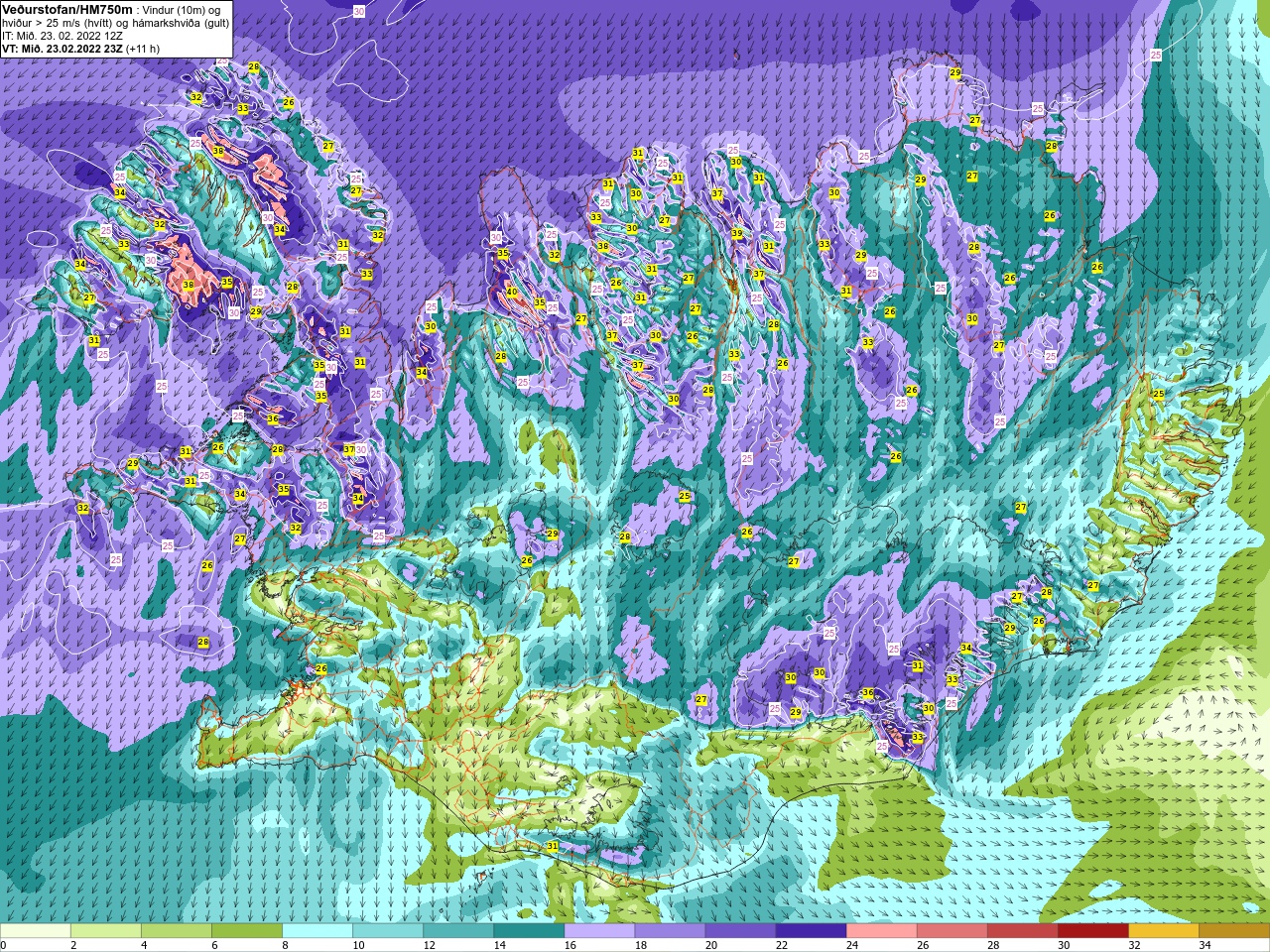Click the legend tick label 34

click(1205, 945)
